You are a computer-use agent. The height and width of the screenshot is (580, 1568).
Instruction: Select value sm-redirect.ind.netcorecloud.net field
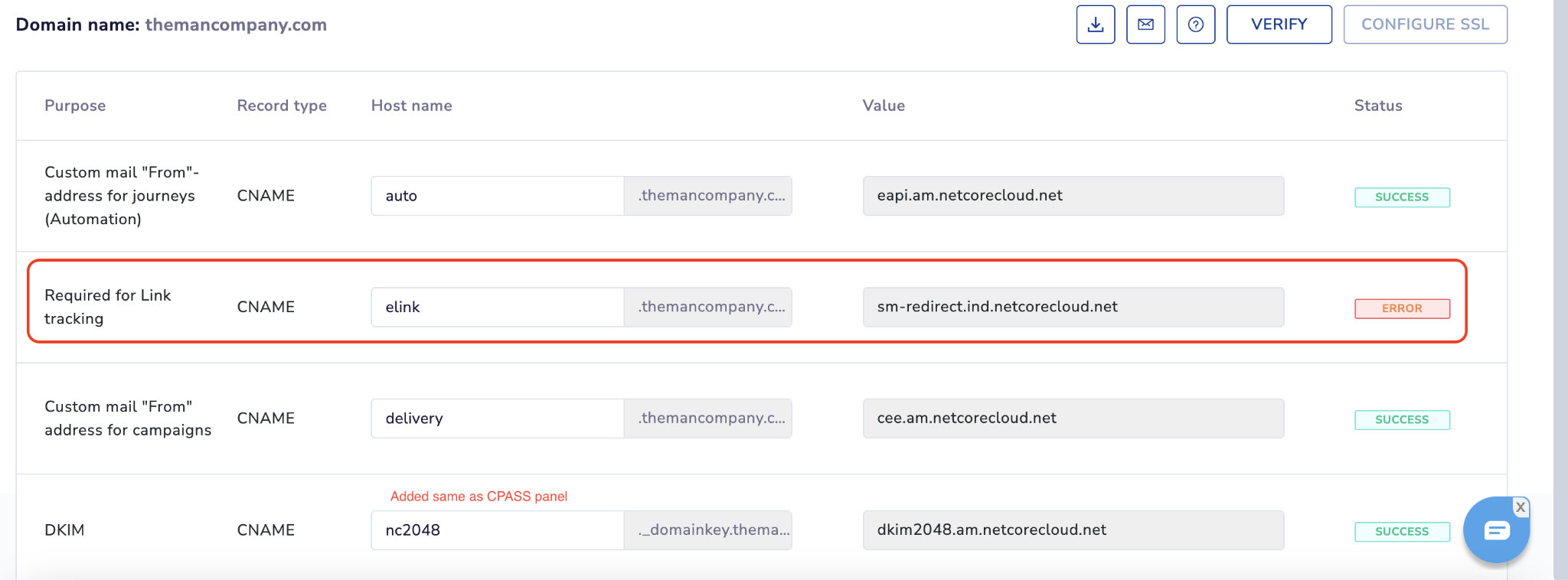[x=1073, y=307]
